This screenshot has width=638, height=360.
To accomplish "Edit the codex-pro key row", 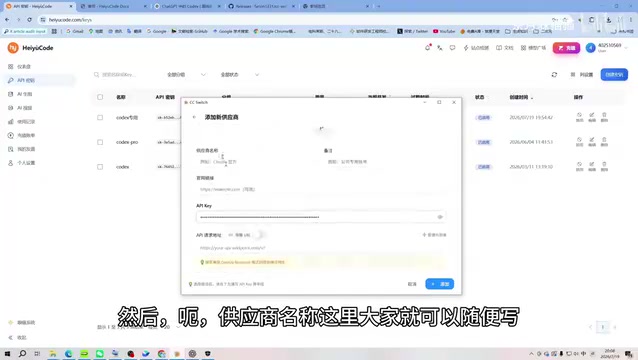I will pos(592,142).
